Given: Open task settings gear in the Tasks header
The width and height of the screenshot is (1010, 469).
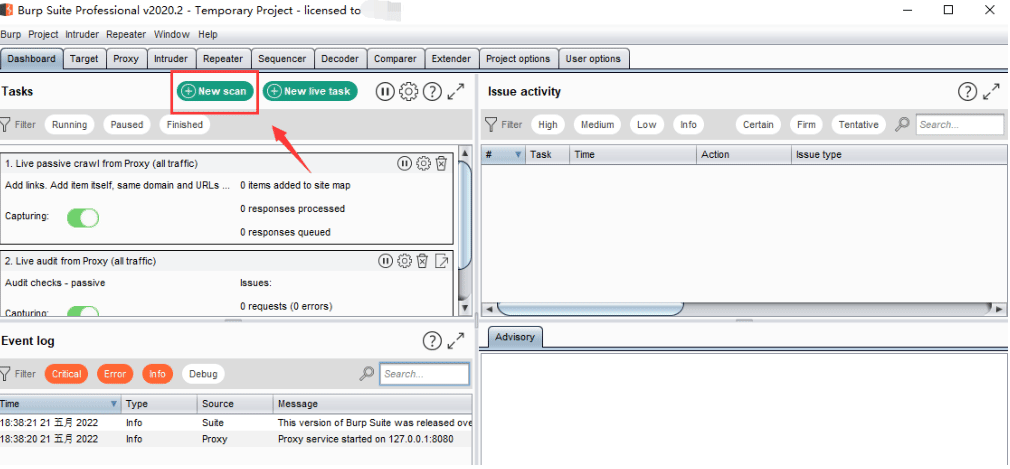Looking at the screenshot, I should coord(408,91).
